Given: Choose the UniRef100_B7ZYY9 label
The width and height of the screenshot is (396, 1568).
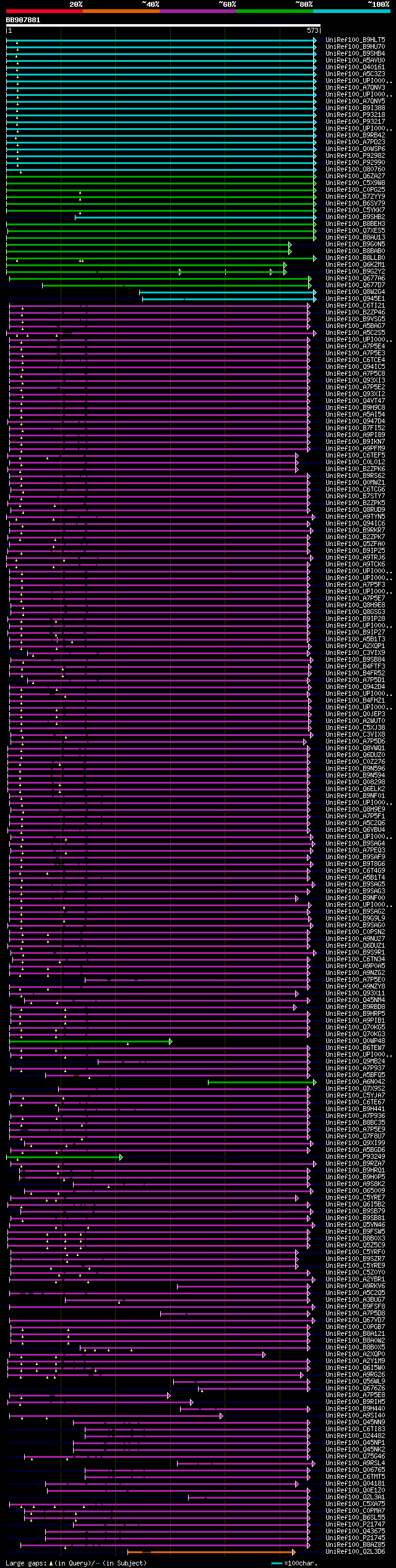Looking at the screenshot, I should 355,197.
